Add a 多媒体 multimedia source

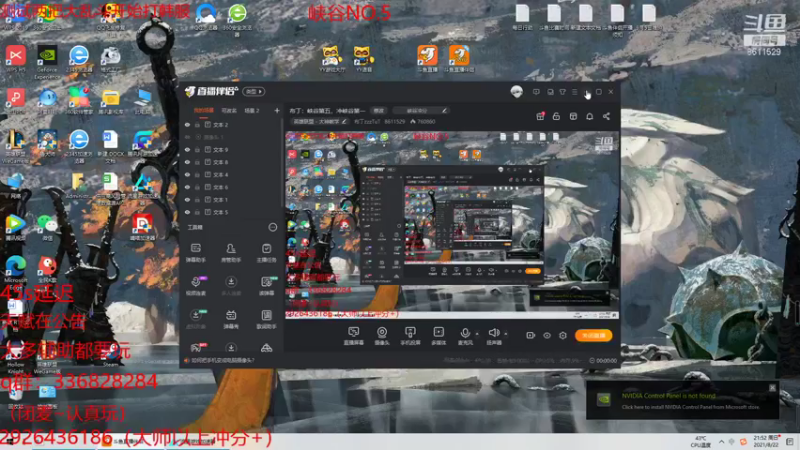[438, 336]
